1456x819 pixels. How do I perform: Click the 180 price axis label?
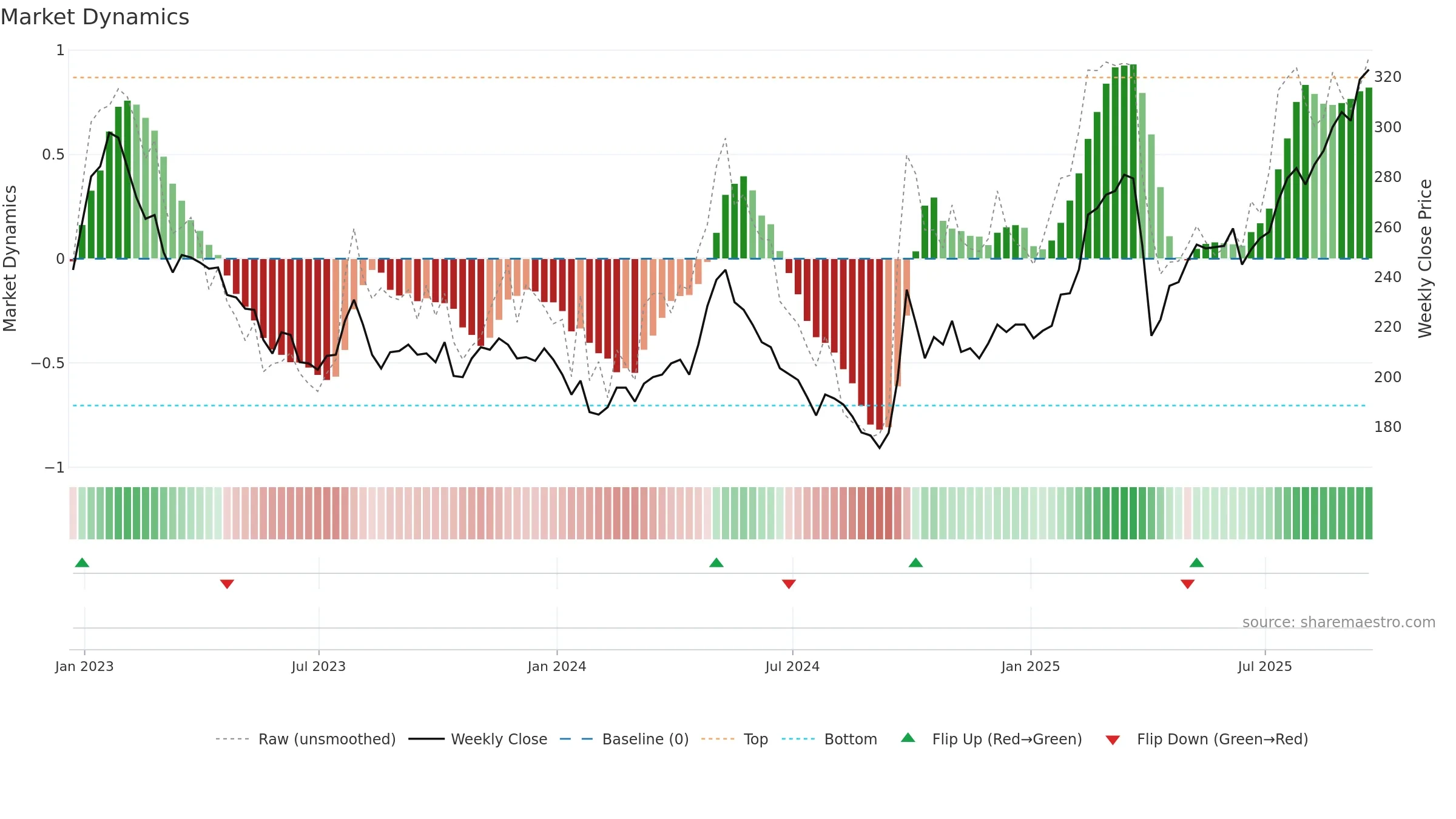tap(1388, 427)
